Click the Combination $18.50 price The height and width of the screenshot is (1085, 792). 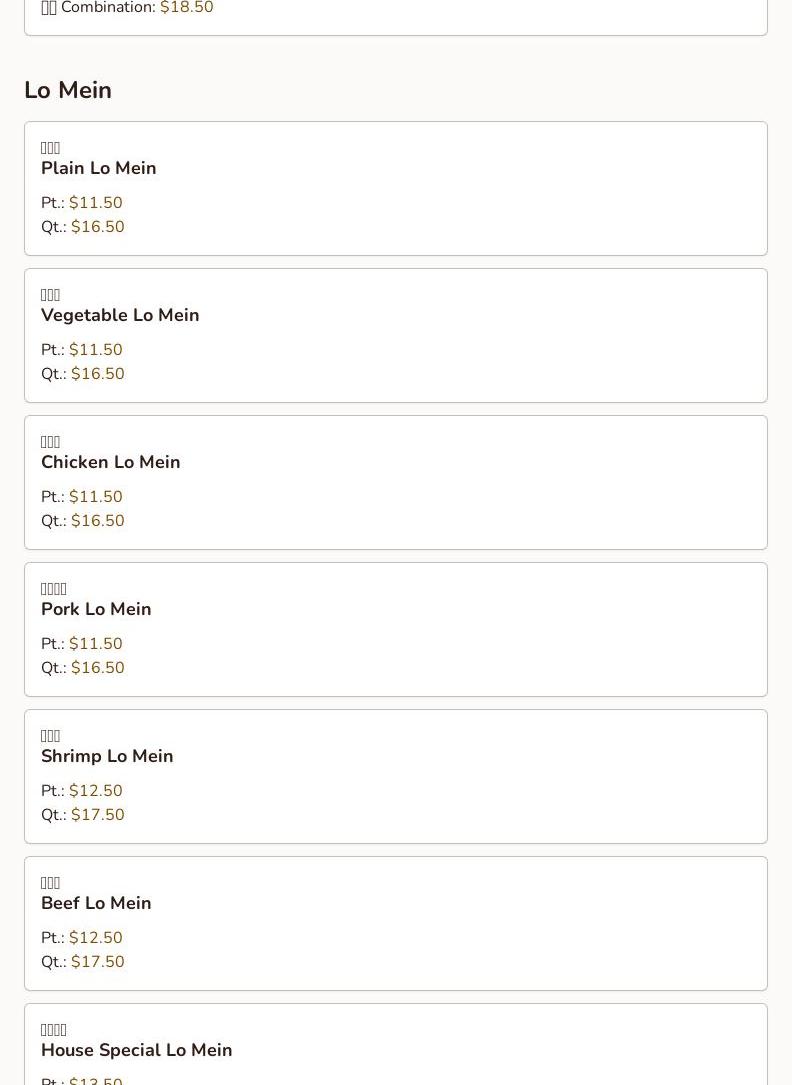coord(187,8)
